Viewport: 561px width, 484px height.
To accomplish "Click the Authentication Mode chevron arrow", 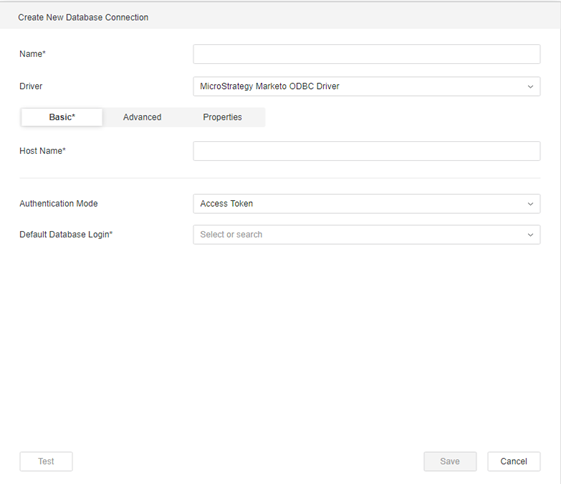I will coord(530,204).
